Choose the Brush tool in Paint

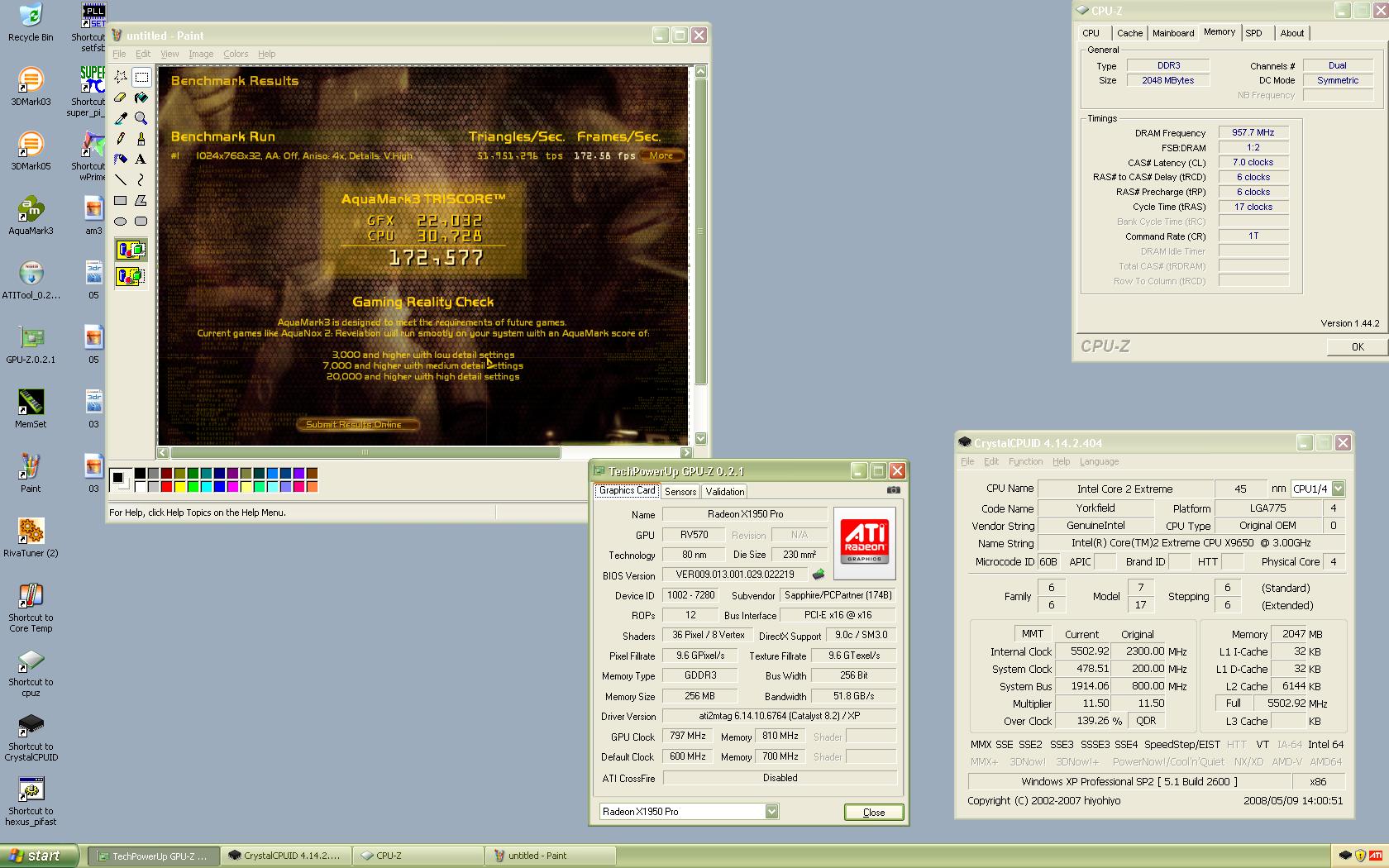(141, 139)
